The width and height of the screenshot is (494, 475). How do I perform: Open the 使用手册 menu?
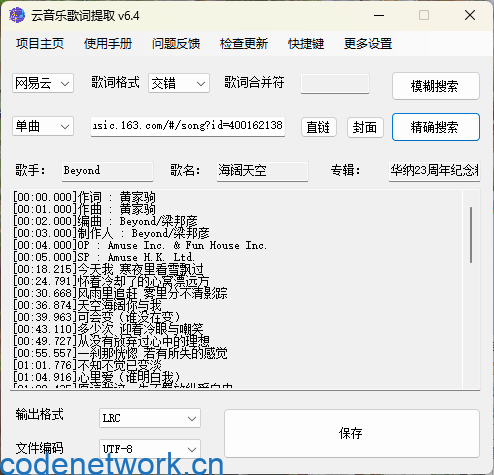pos(108,44)
